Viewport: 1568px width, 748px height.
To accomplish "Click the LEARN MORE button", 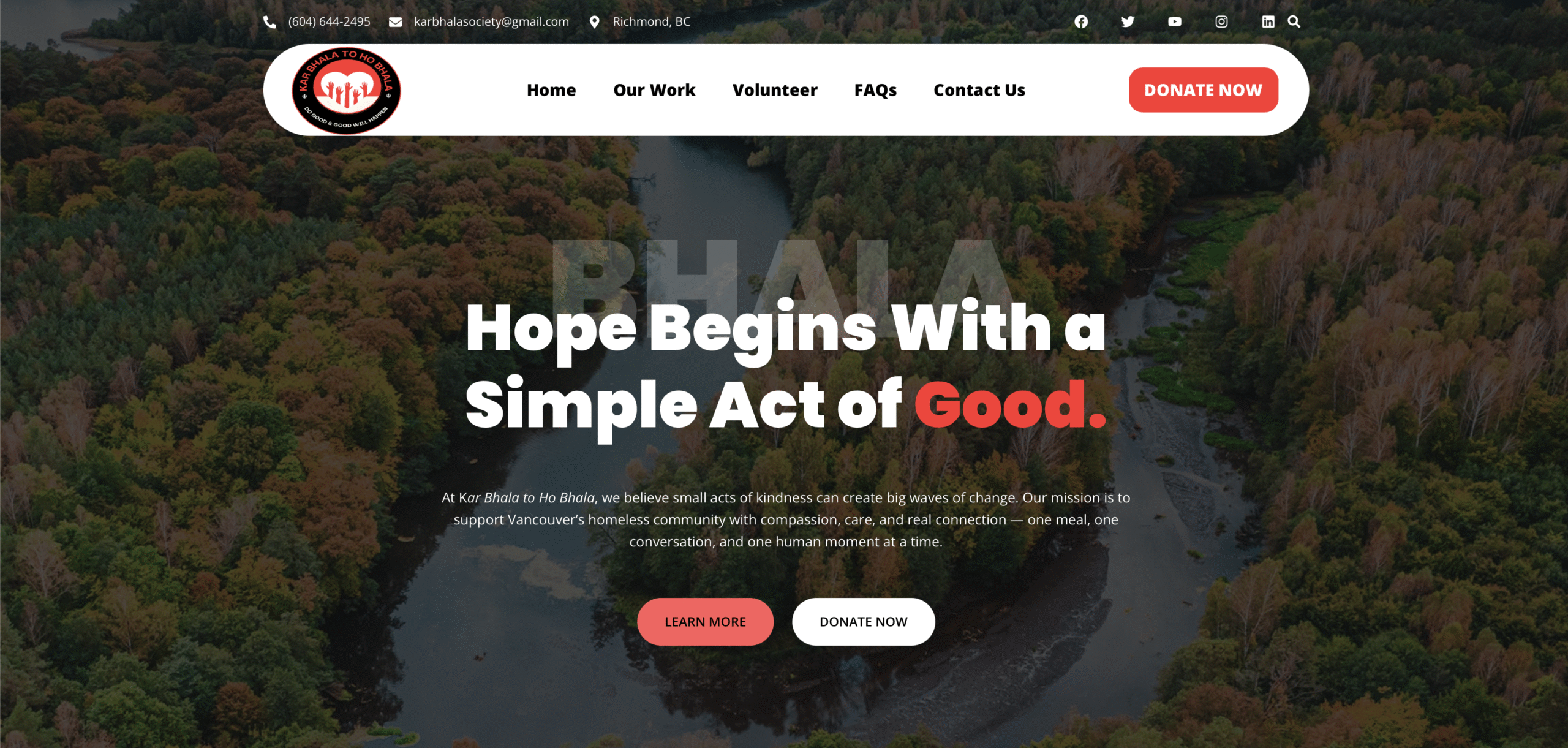I will (x=705, y=622).
